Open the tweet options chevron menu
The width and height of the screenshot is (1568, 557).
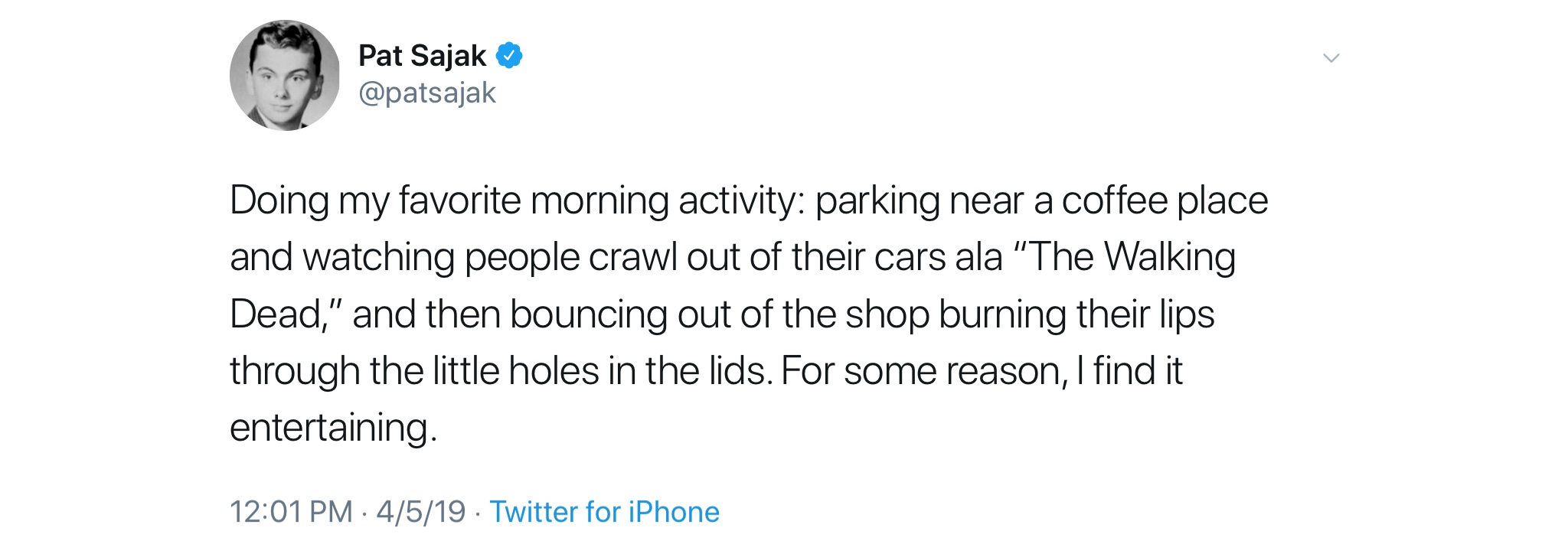click(1331, 58)
